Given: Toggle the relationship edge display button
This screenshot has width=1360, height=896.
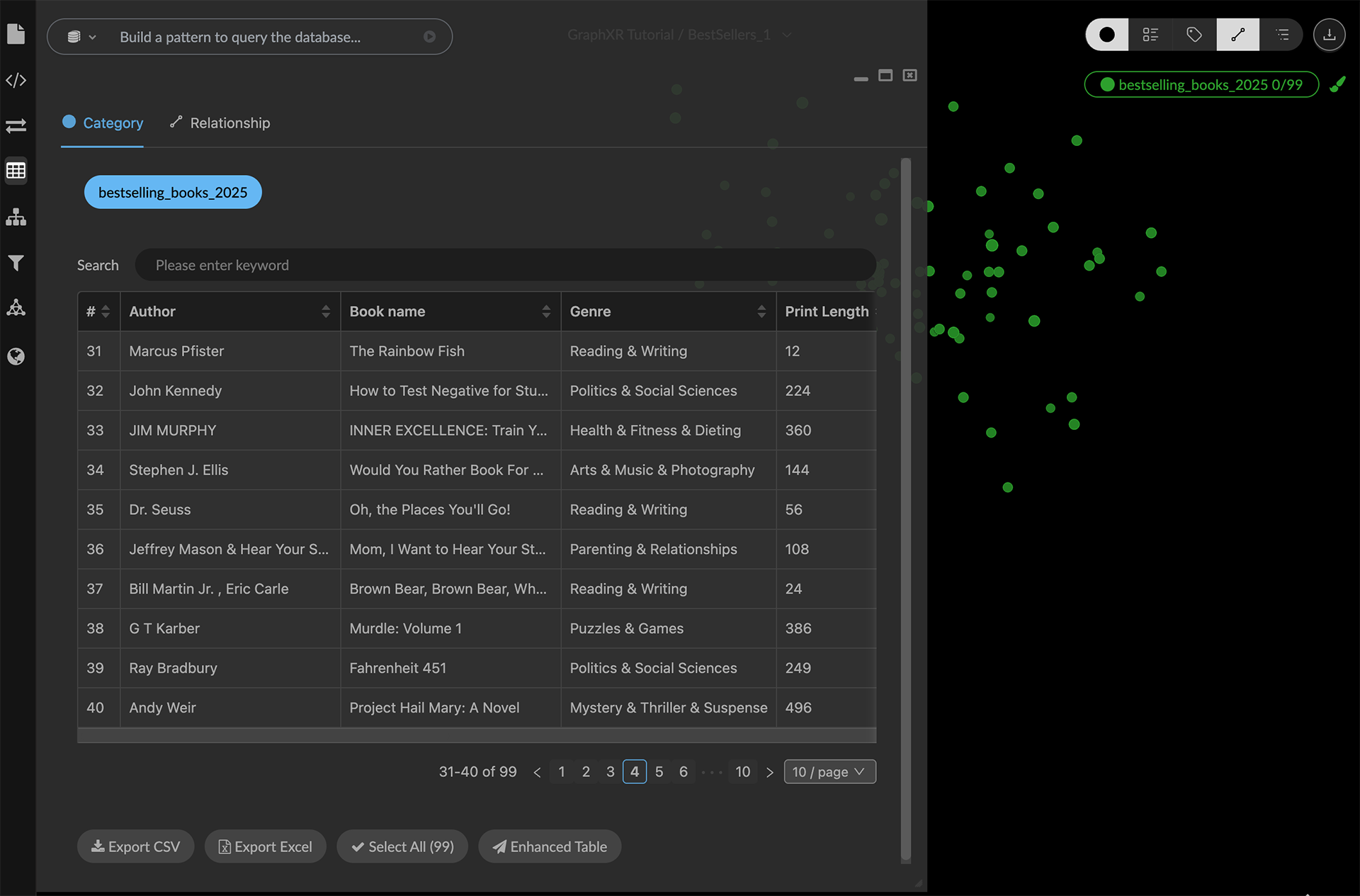Looking at the screenshot, I should 1237,35.
